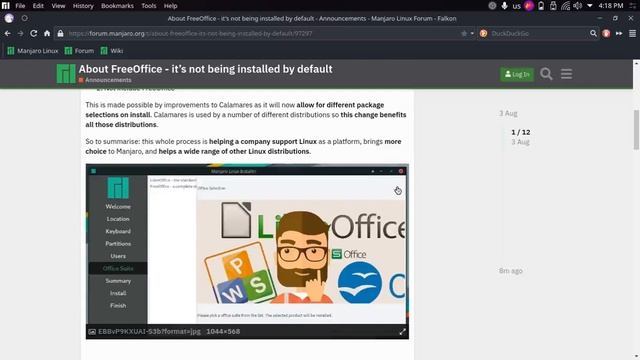Open the forum search magnifier
Image resolution: width=640 pixels, height=360 pixels.
click(546, 74)
